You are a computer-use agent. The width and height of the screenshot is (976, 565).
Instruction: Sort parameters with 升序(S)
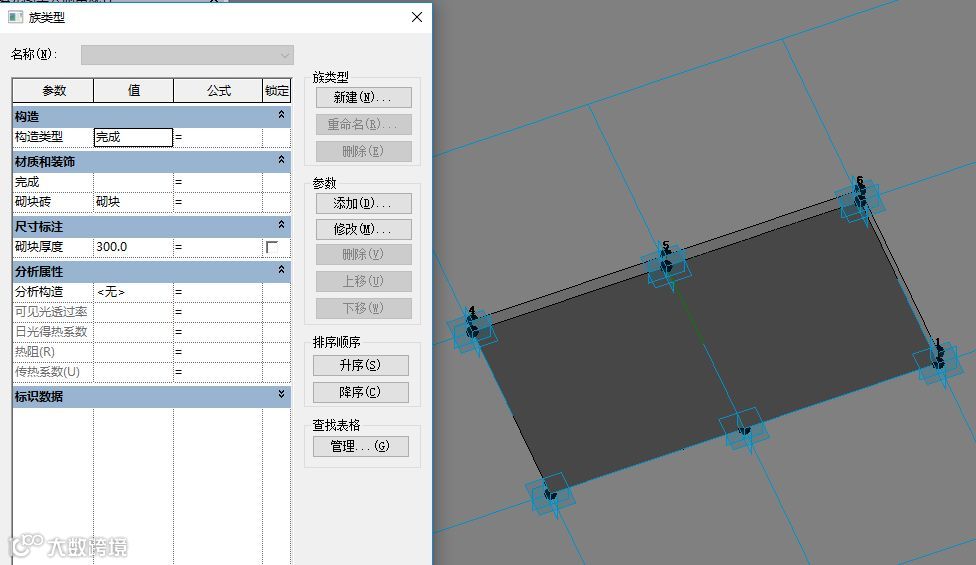361,365
